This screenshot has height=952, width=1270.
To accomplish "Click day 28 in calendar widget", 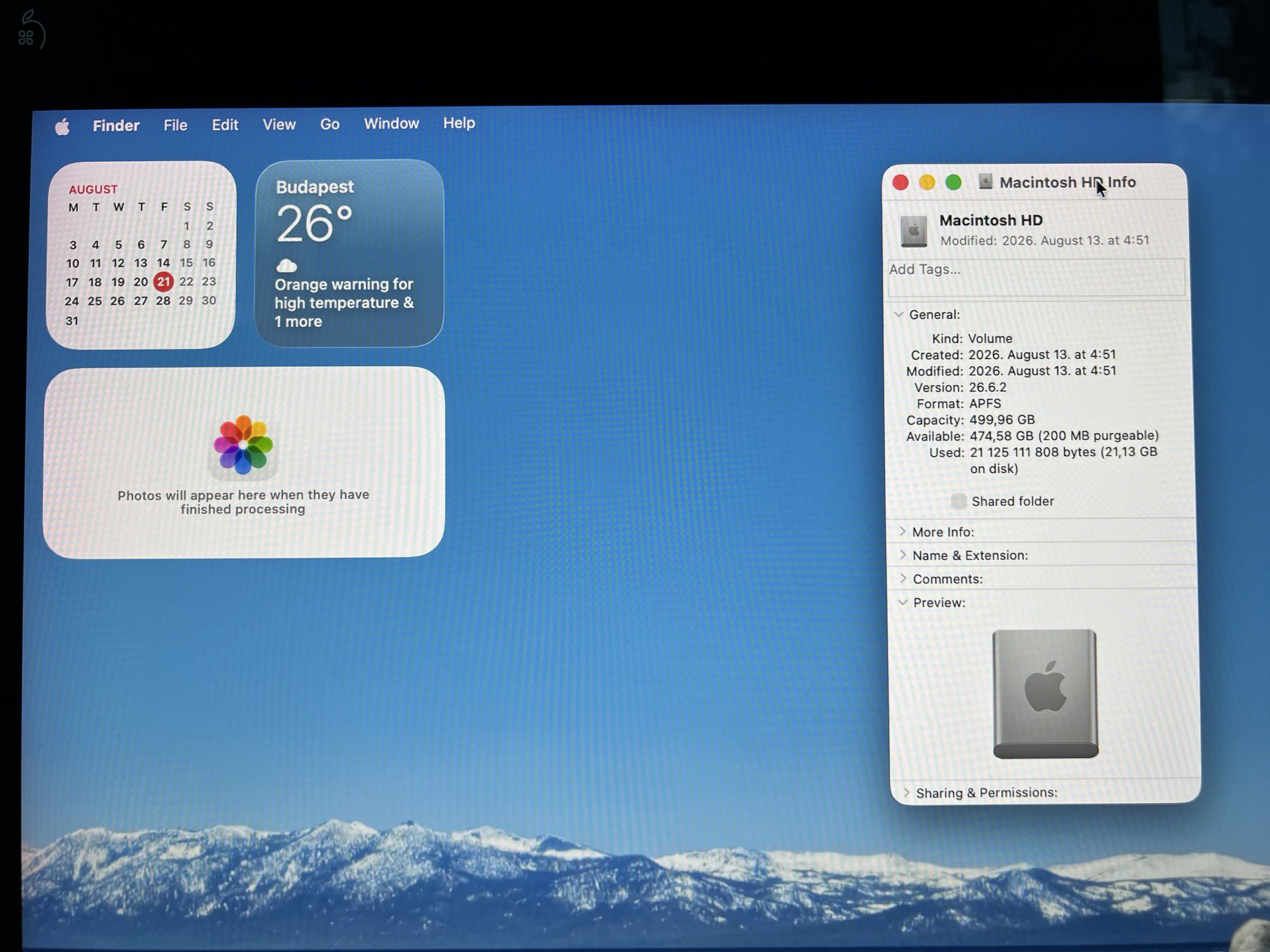I will pyautogui.click(x=163, y=301).
